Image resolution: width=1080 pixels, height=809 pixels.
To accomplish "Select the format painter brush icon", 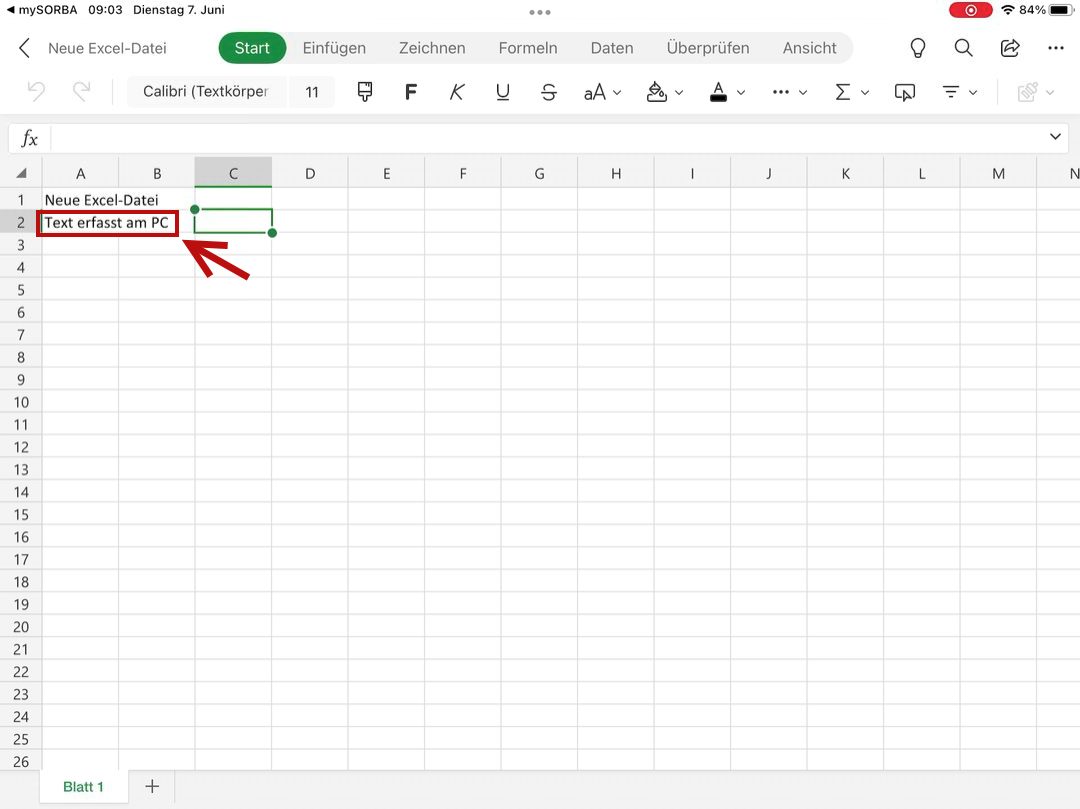I will (365, 92).
